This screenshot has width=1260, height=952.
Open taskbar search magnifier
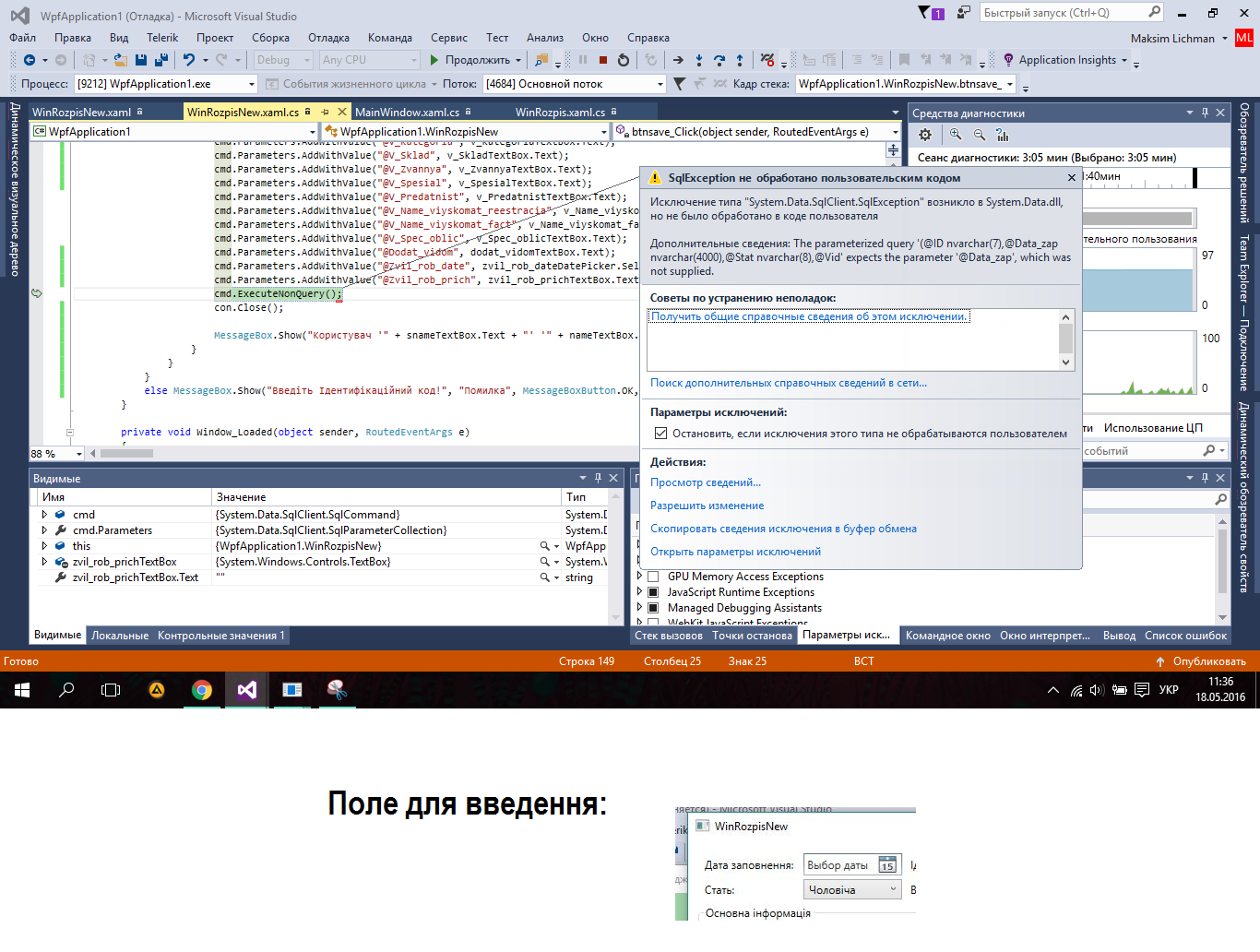tap(66, 690)
